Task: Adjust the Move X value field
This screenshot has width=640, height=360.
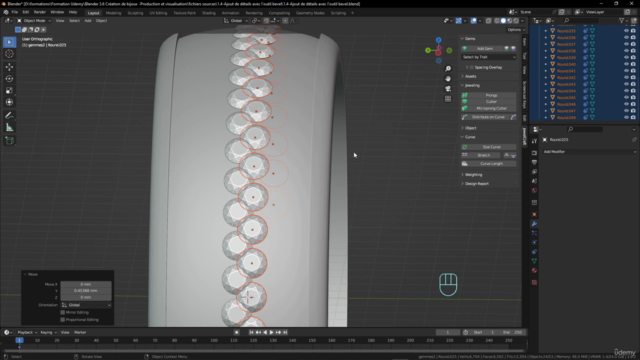Action: (86, 284)
